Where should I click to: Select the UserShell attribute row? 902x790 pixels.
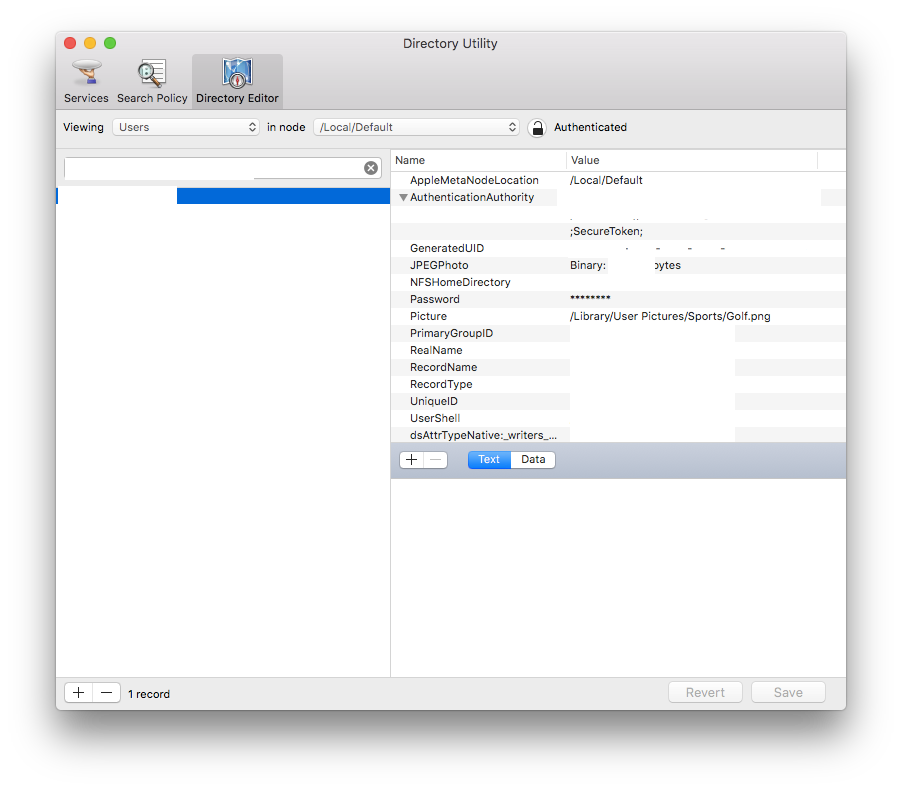618,418
